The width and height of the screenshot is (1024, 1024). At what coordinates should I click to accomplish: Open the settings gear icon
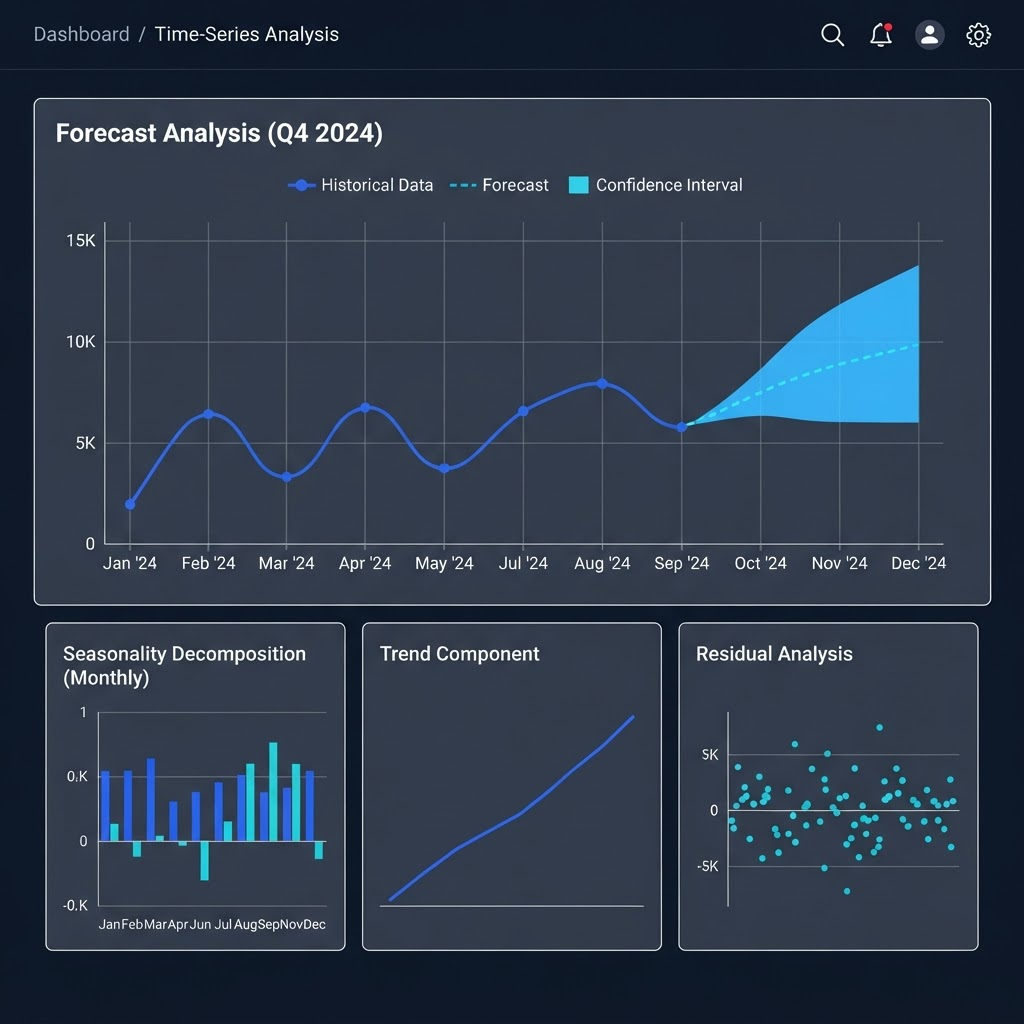pyautogui.click(x=978, y=35)
